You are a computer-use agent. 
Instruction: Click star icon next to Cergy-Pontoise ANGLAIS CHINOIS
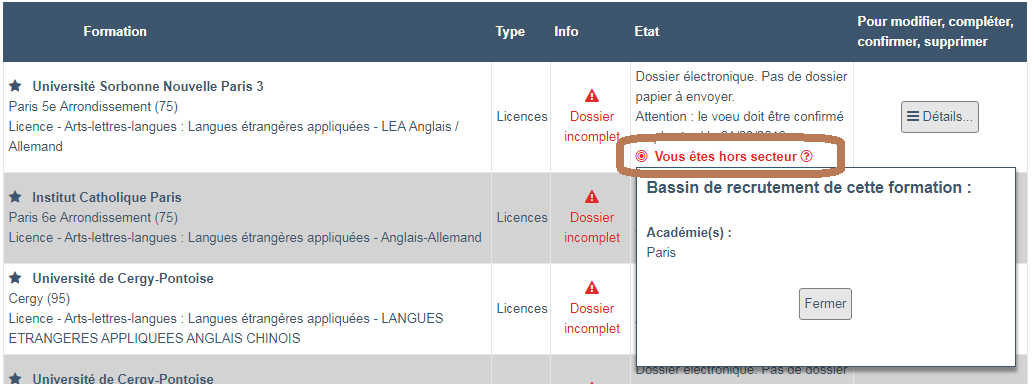16,278
